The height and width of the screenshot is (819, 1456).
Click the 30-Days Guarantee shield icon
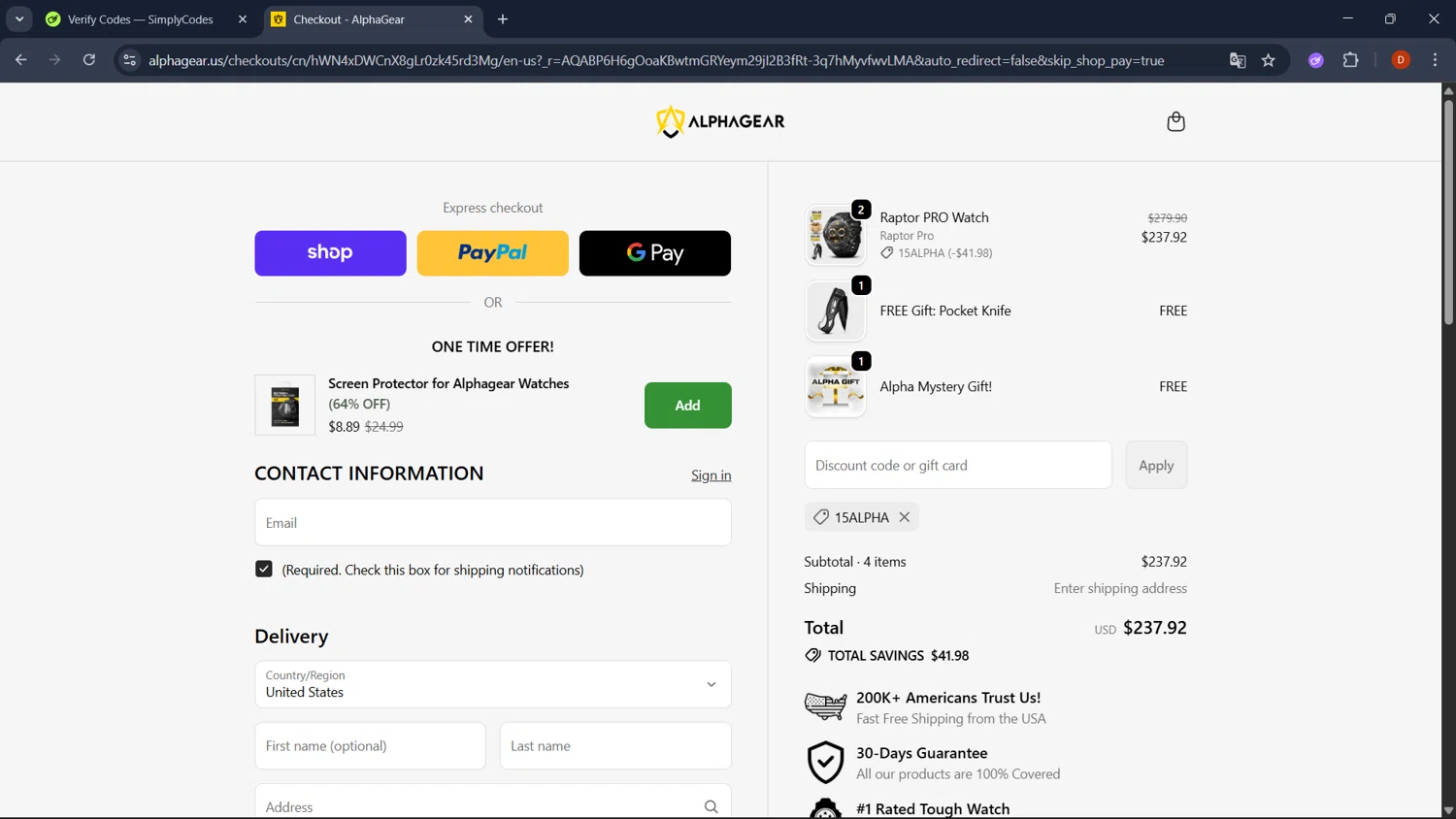click(825, 763)
